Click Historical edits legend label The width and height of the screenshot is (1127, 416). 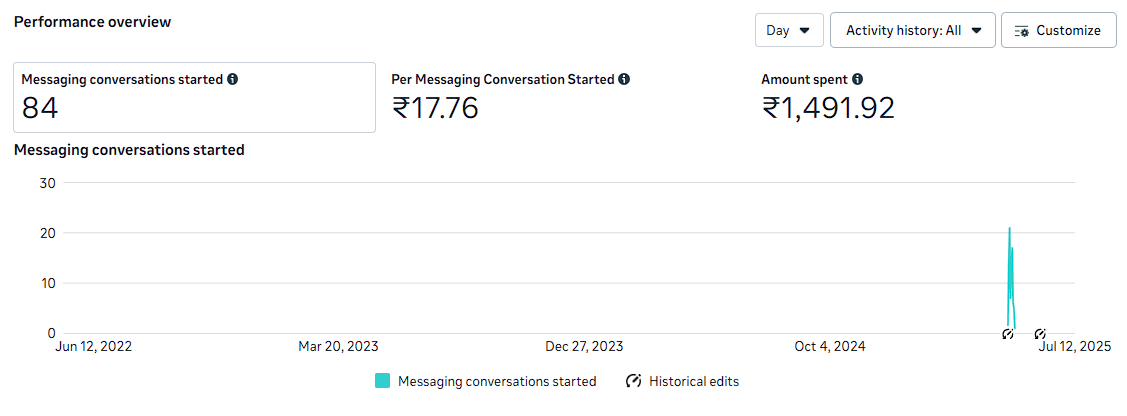[x=694, y=382]
